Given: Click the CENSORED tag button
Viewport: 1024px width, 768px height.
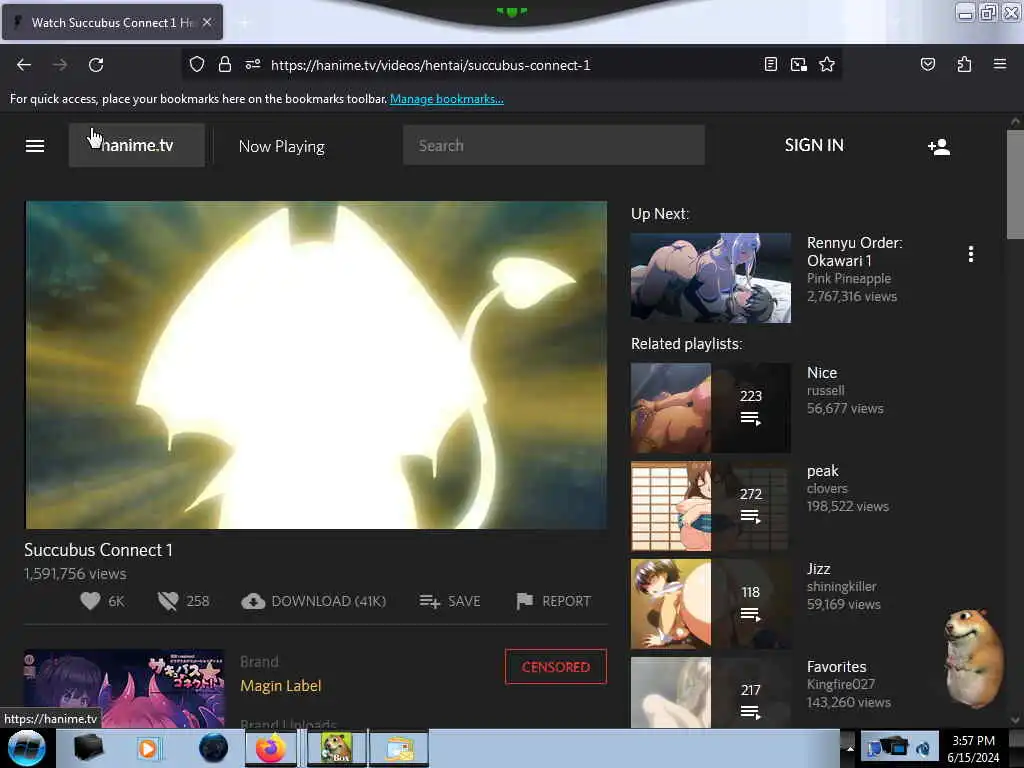Looking at the screenshot, I should click(556, 667).
